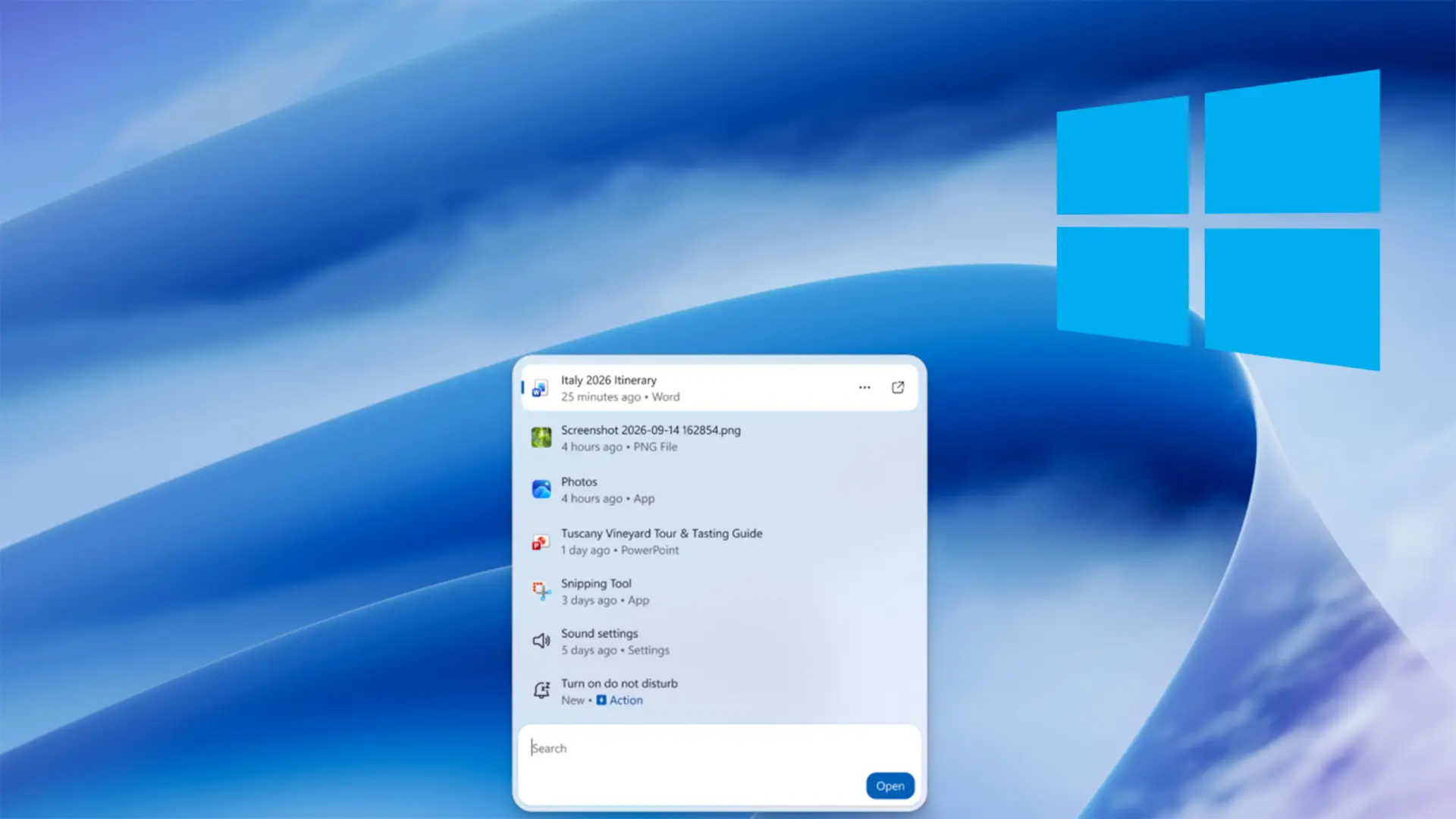The height and width of the screenshot is (819, 1456).
Task: Click the '5 days ago • Settings' subtitle
Action: click(616, 650)
